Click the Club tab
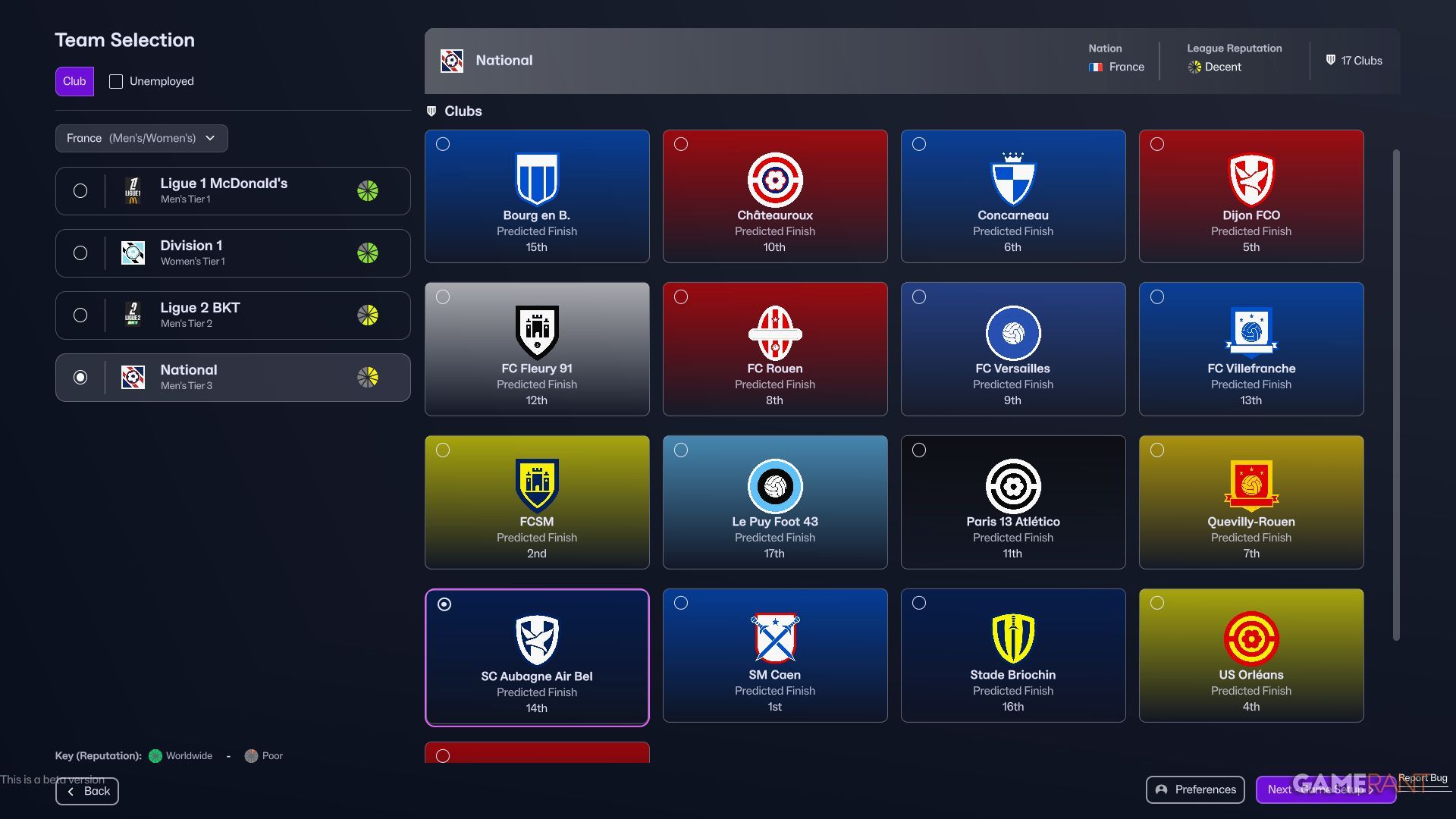This screenshot has width=1456, height=819. (x=74, y=81)
